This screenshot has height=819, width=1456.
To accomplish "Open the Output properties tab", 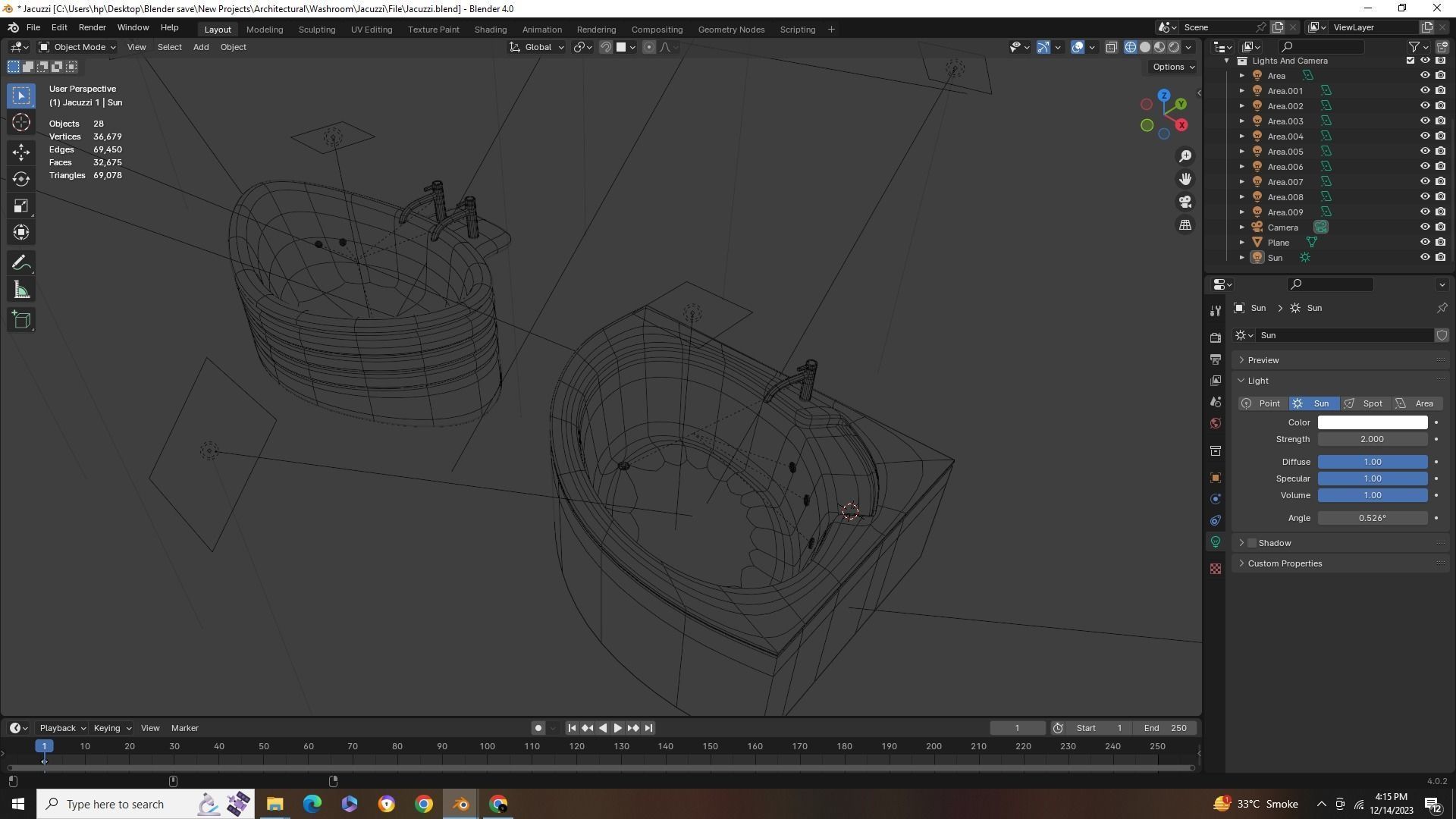I will point(1216,359).
